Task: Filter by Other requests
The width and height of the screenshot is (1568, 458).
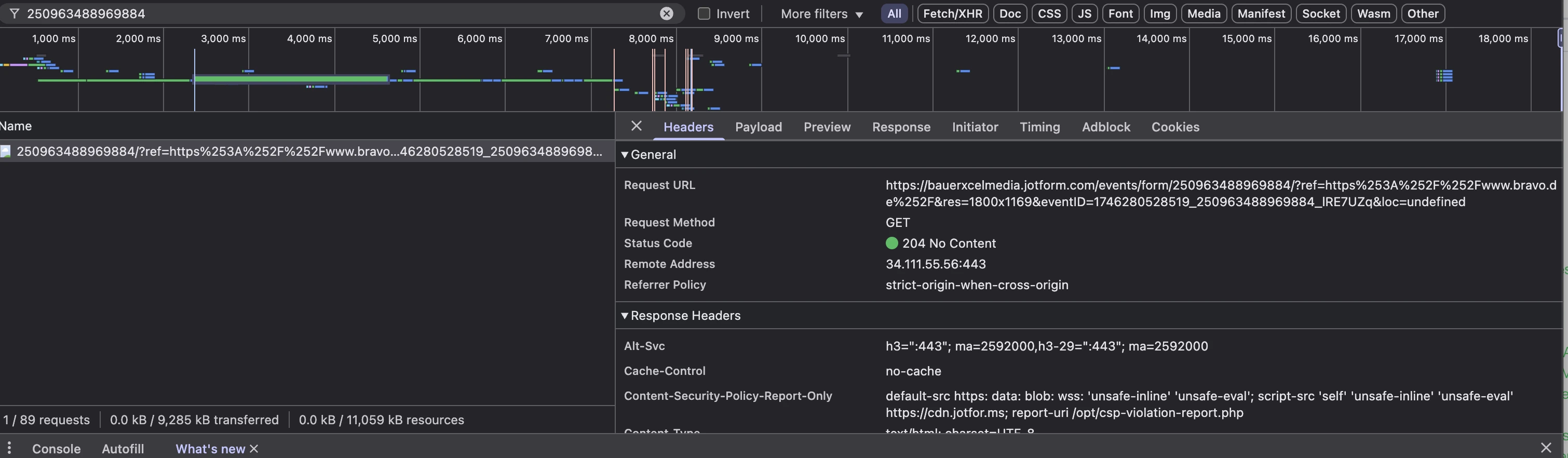Action: coord(1423,14)
